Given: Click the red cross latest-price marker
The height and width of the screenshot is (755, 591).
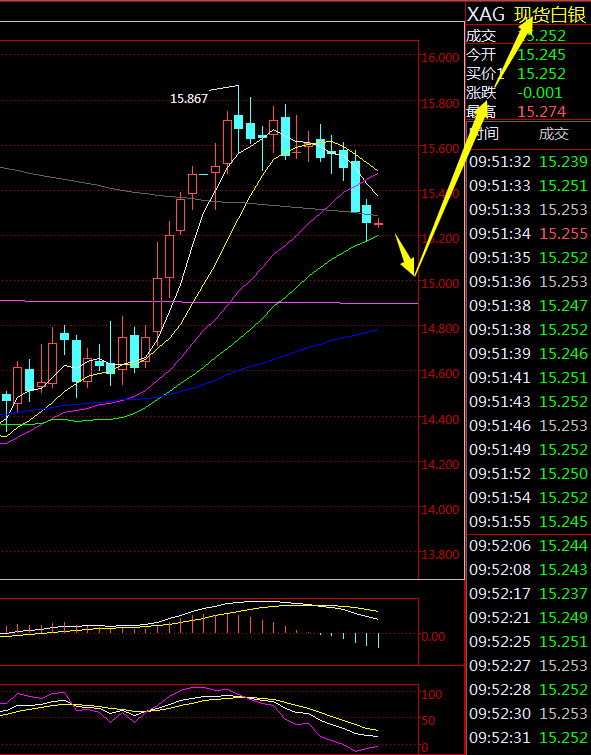Looking at the screenshot, I should click(379, 223).
